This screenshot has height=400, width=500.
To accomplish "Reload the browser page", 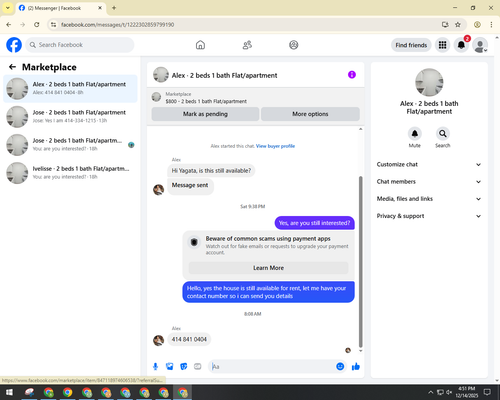I will 37,25.
